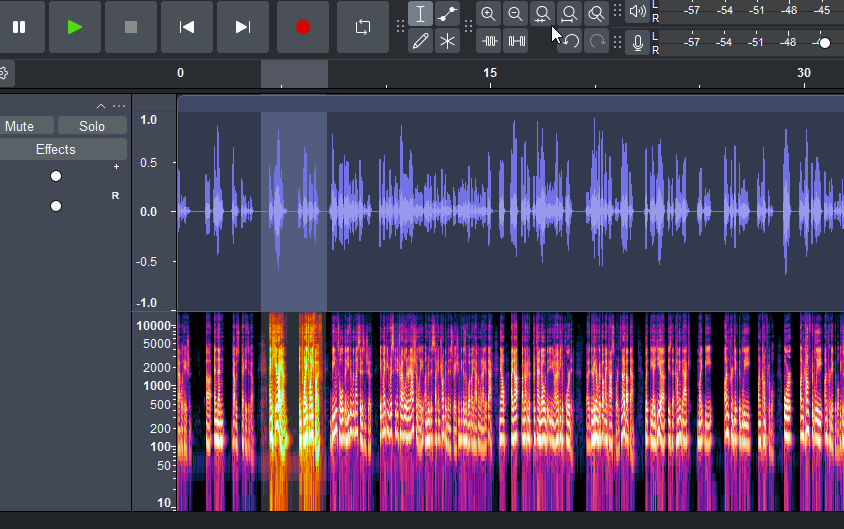
Task: Click the grabber left of the tools toolbar
Action: [400, 27]
